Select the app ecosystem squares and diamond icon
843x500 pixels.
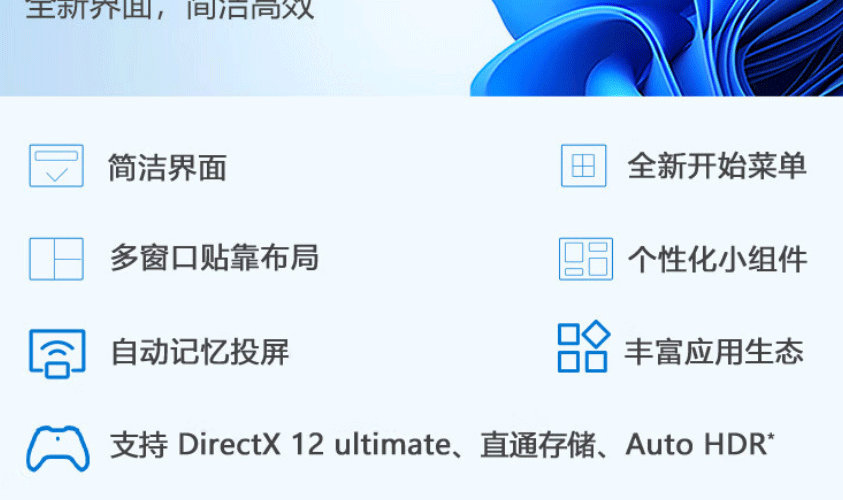pyautogui.click(x=584, y=347)
